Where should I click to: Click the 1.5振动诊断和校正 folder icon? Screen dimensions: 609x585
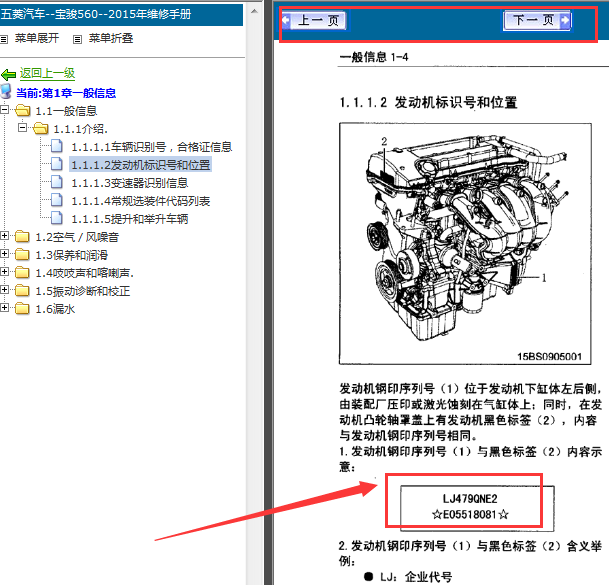[22, 290]
